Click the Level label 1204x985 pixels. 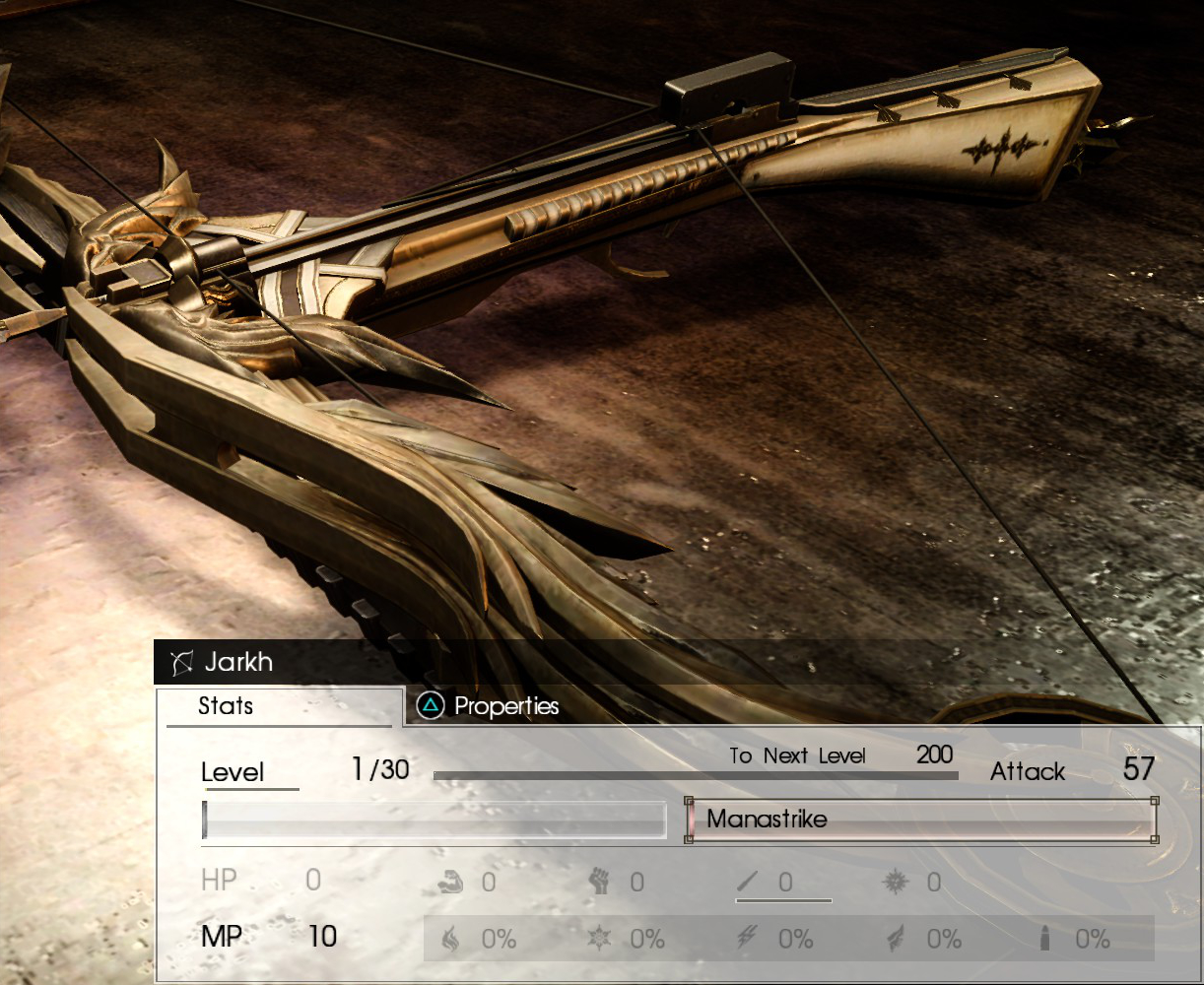point(233,771)
